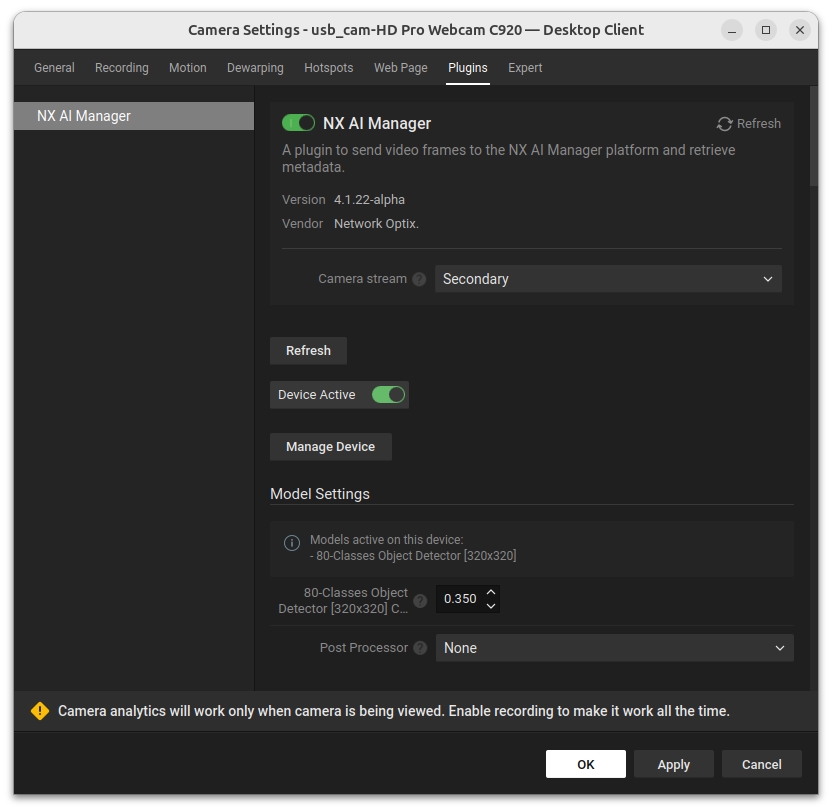Click the yellow warning icon in the banner
Image resolution: width=832 pixels, height=811 pixels.
tap(40, 711)
